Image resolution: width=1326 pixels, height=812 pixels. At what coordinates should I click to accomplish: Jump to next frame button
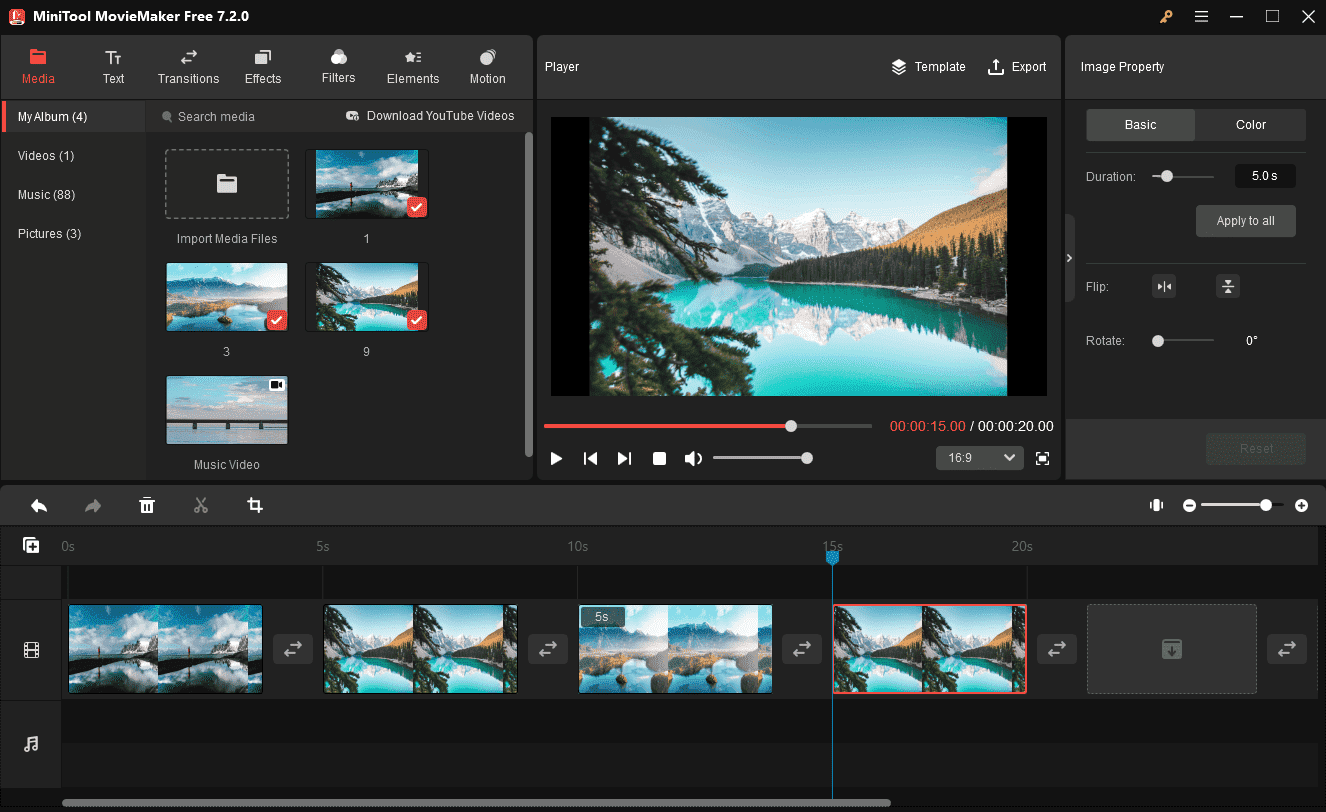(x=624, y=458)
